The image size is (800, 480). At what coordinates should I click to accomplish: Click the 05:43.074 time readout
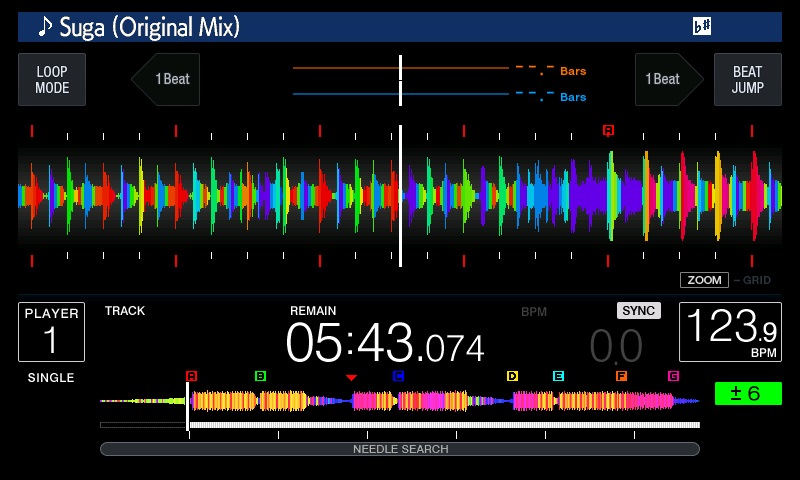tap(385, 343)
